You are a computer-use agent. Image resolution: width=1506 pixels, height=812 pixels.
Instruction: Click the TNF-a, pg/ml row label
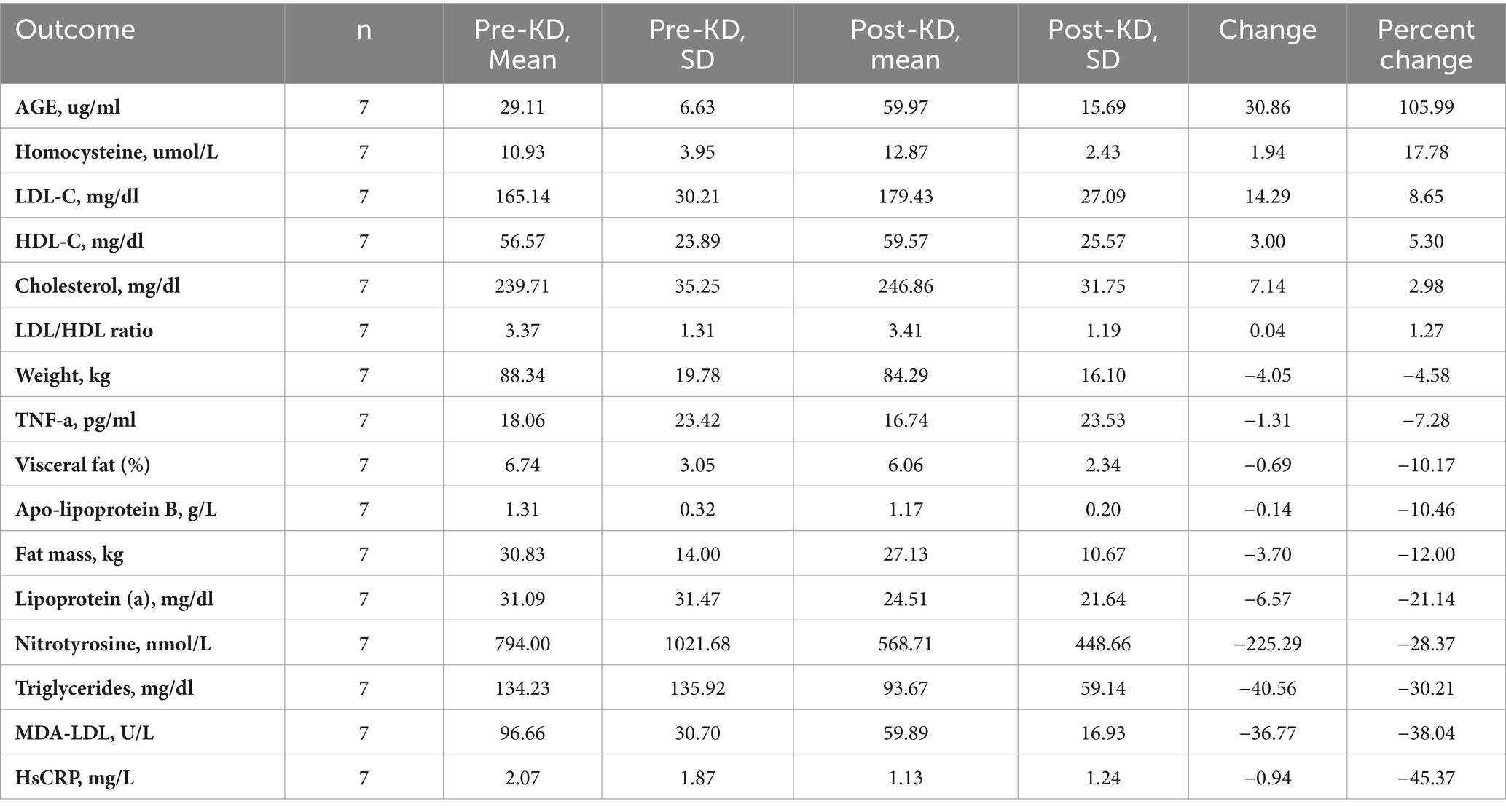76,420
